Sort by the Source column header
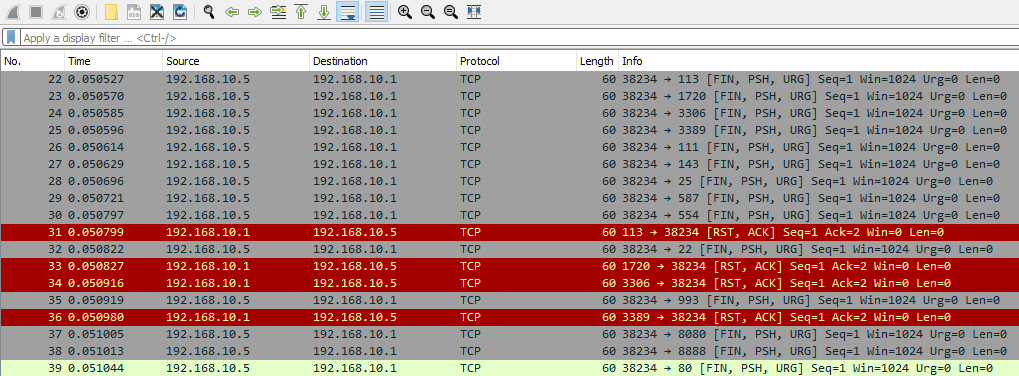Screen dimensions: 1019x376 236,61
